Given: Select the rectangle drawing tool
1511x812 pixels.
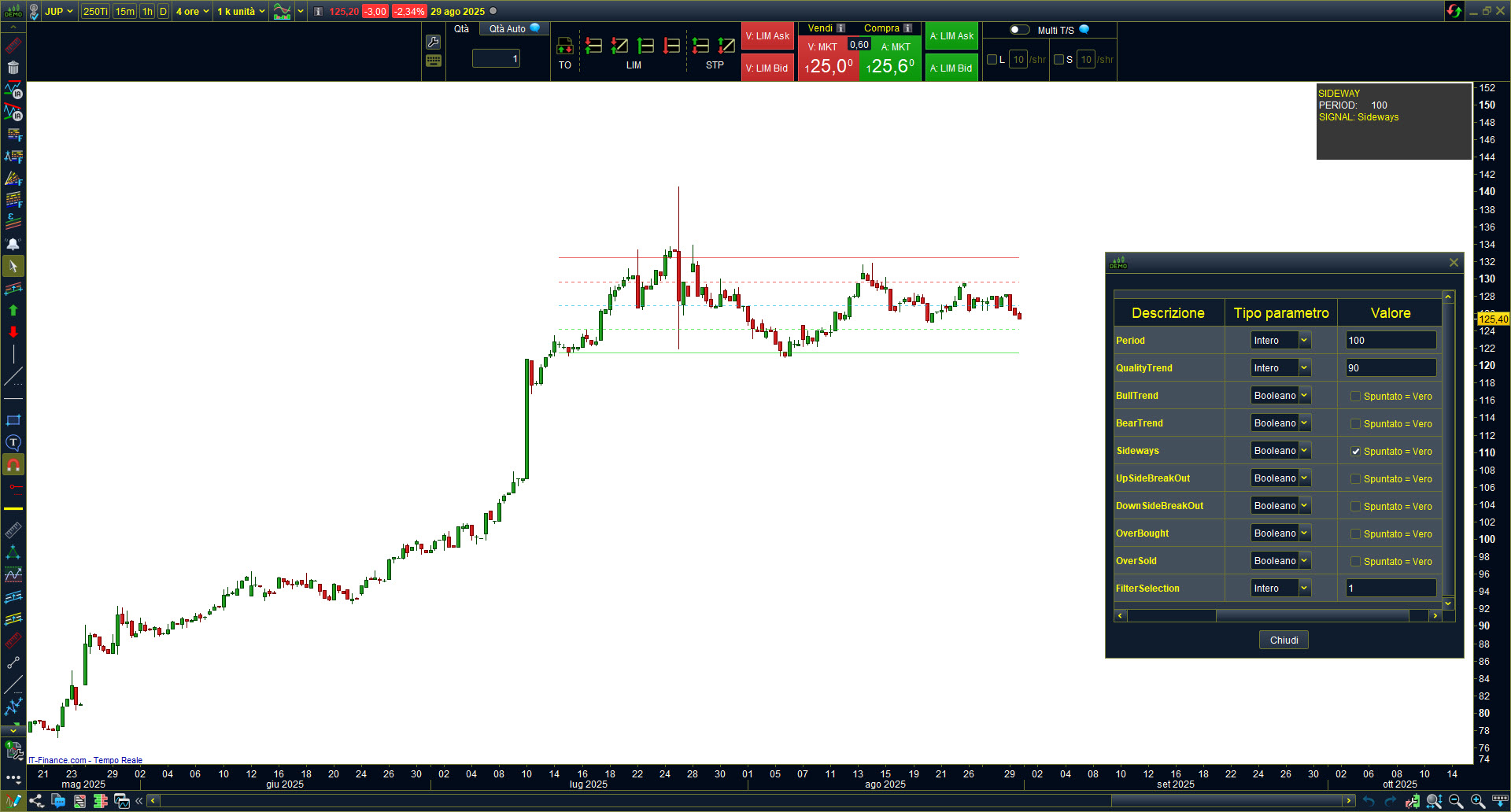Looking at the screenshot, I should click(13, 420).
